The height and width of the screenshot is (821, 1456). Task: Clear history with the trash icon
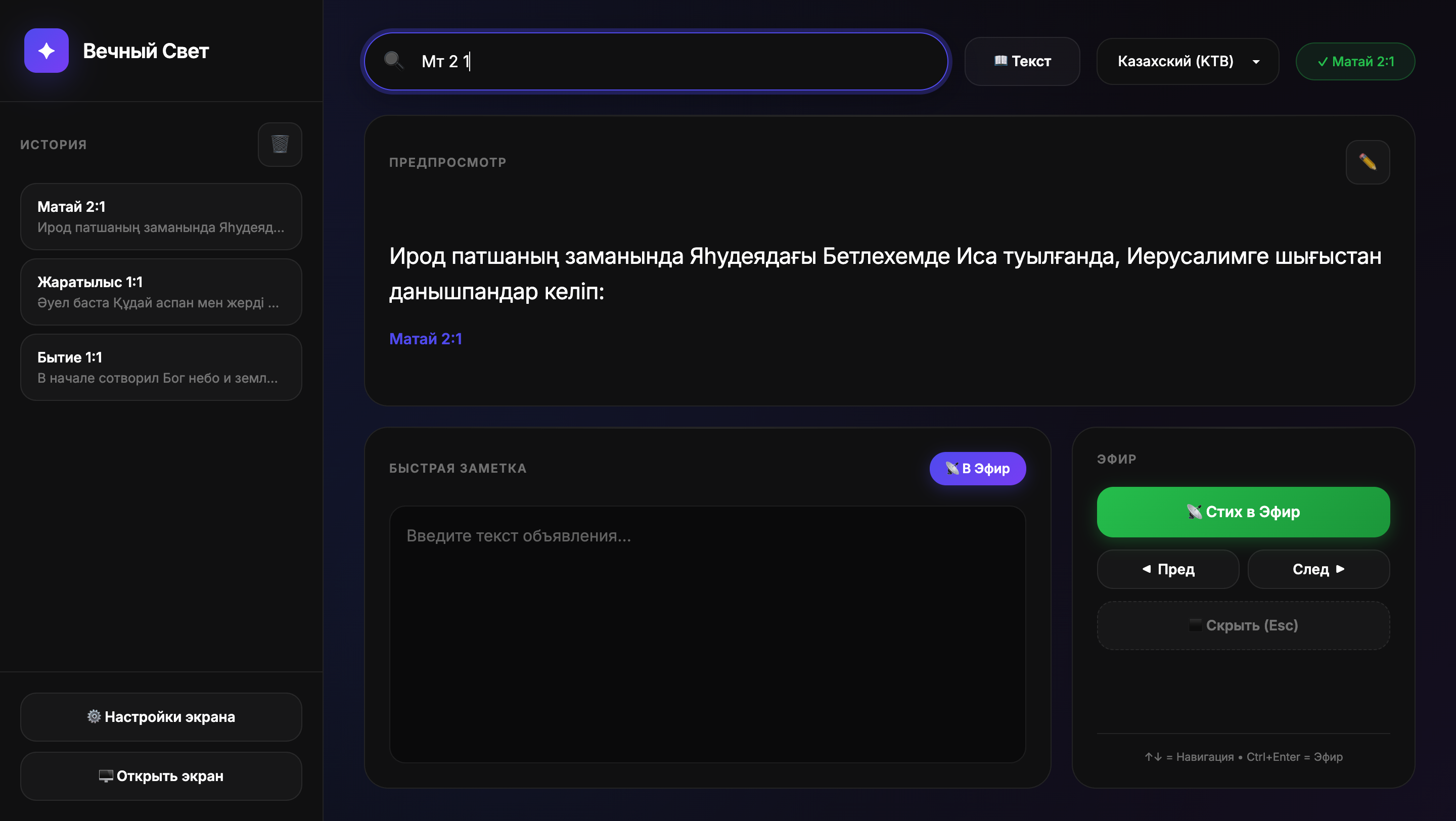pos(280,145)
